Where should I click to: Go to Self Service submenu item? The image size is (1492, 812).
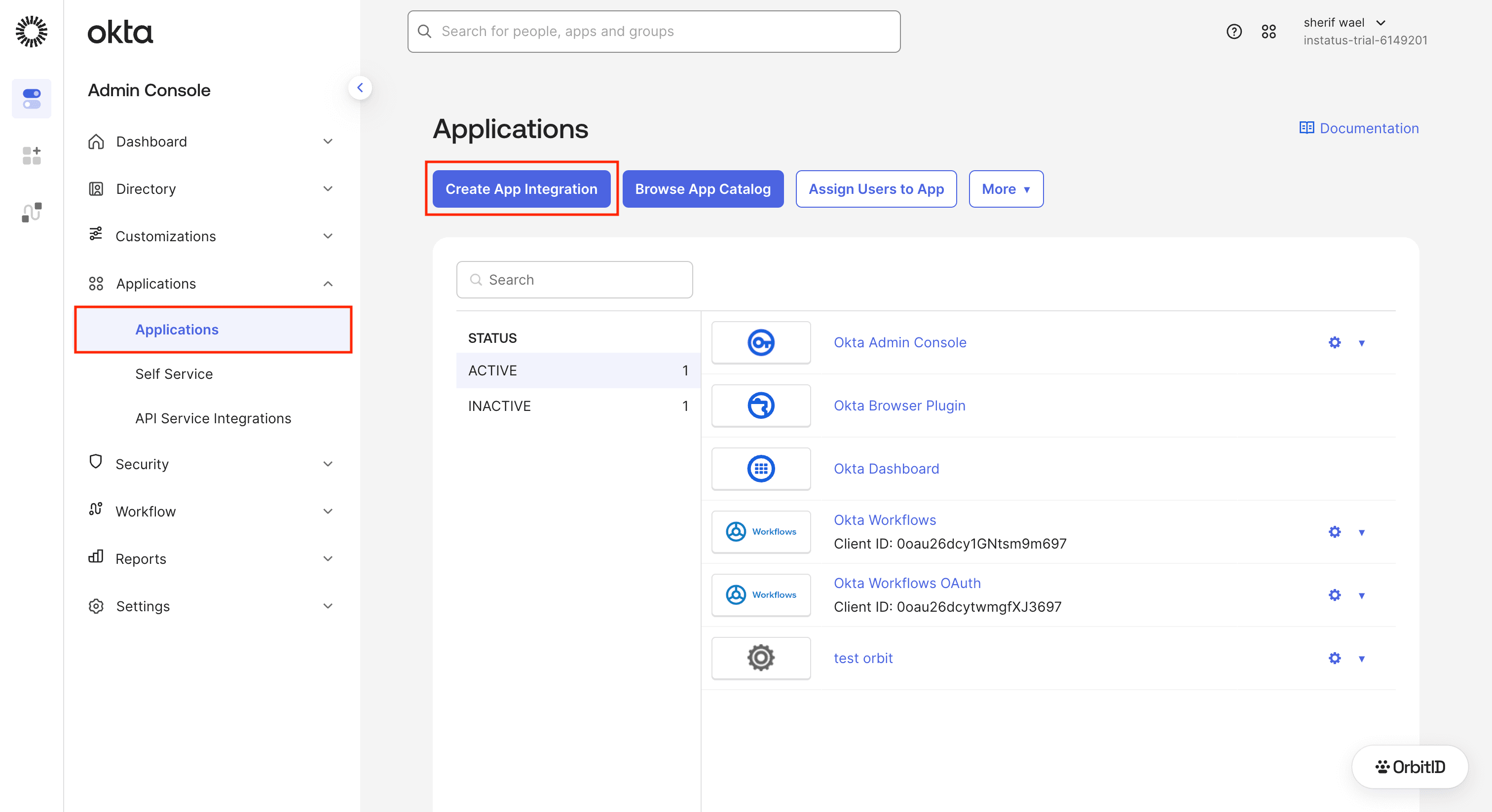point(174,374)
